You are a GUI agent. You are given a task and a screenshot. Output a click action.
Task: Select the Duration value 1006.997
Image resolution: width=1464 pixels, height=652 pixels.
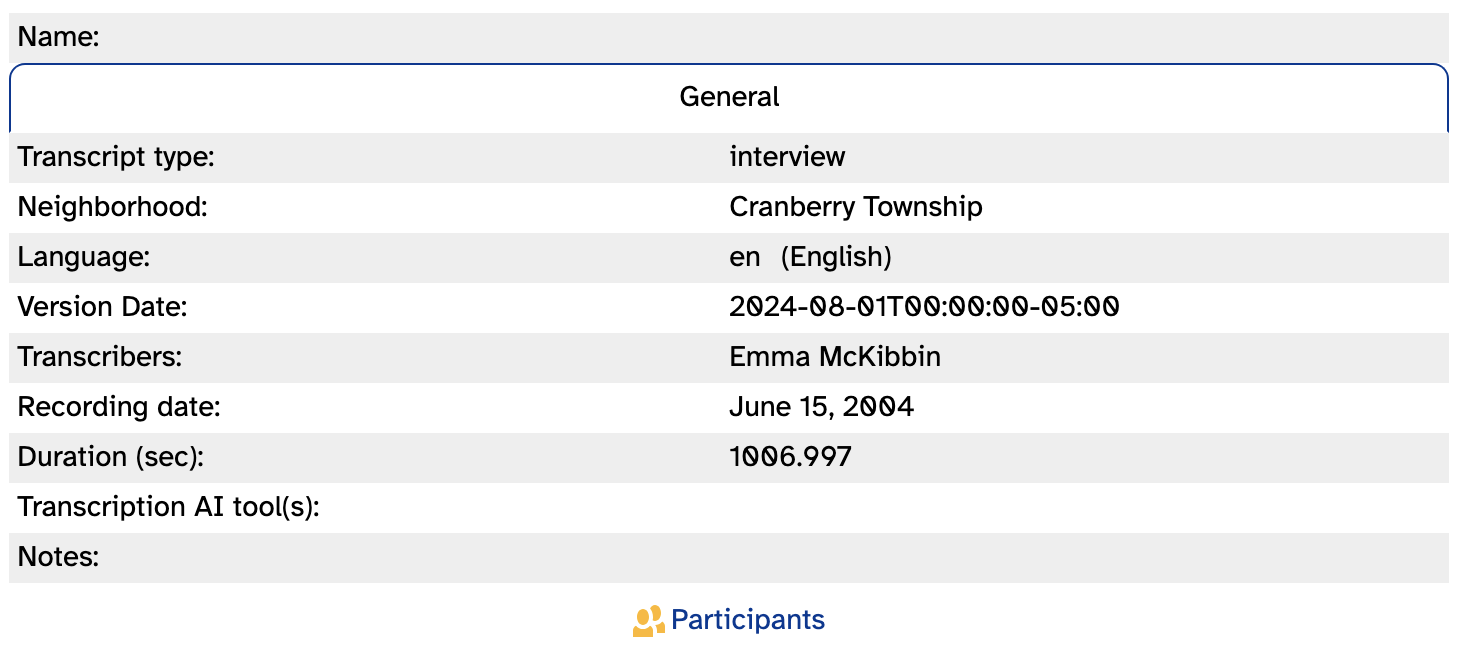click(x=790, y=457)
